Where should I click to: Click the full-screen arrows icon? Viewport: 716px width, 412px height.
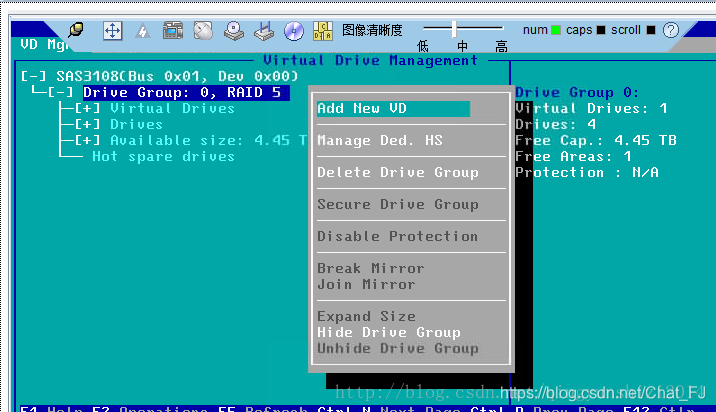112,31
